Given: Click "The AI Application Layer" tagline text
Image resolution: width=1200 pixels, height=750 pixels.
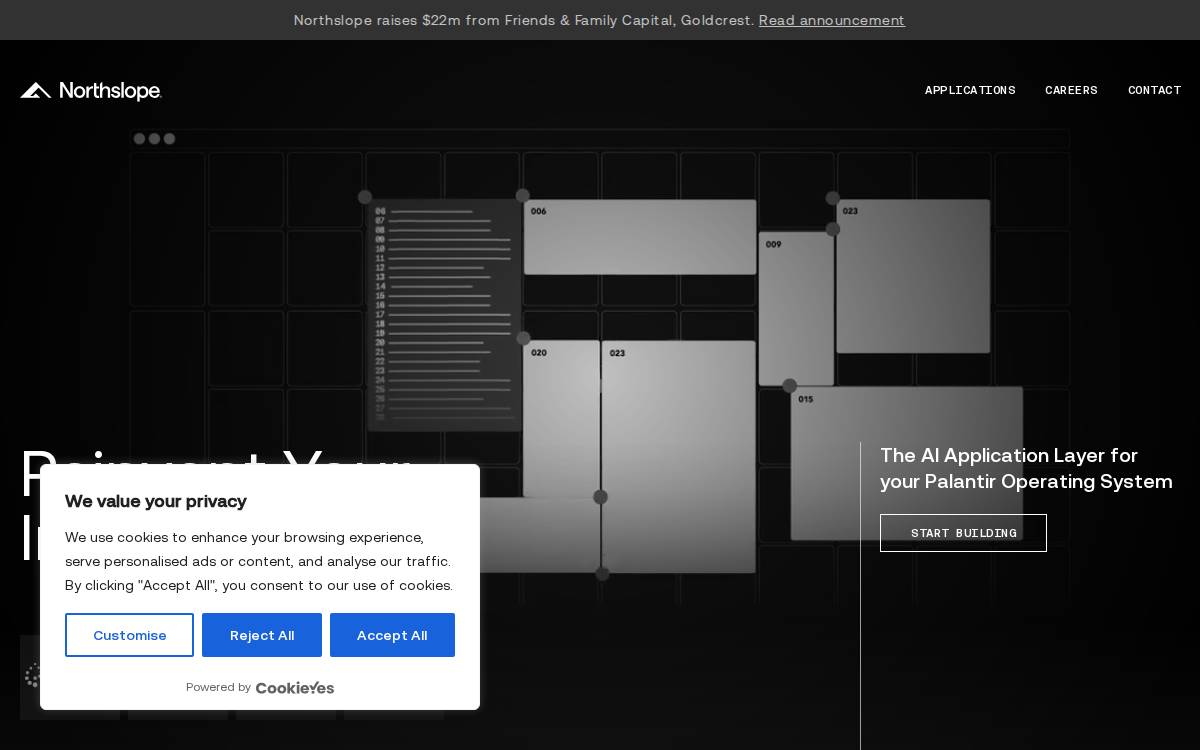Looking at the screenshot, I should click(x=1026, y=468).
